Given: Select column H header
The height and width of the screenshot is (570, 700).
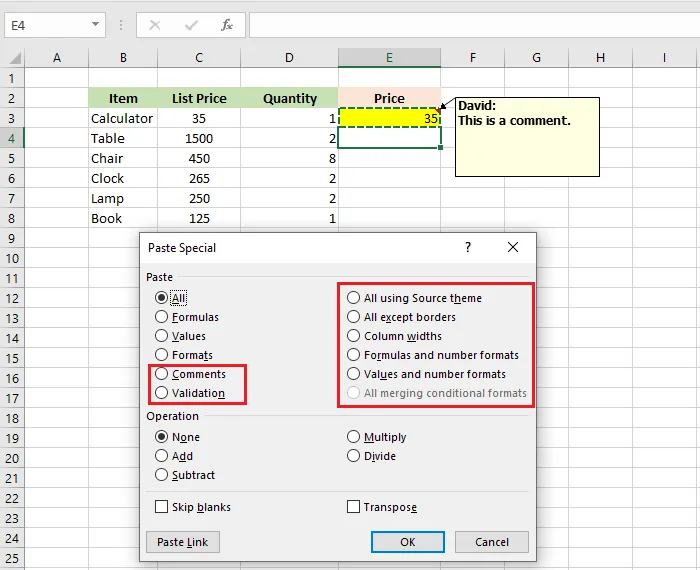Looking at the screenshot, I should 600,58.
